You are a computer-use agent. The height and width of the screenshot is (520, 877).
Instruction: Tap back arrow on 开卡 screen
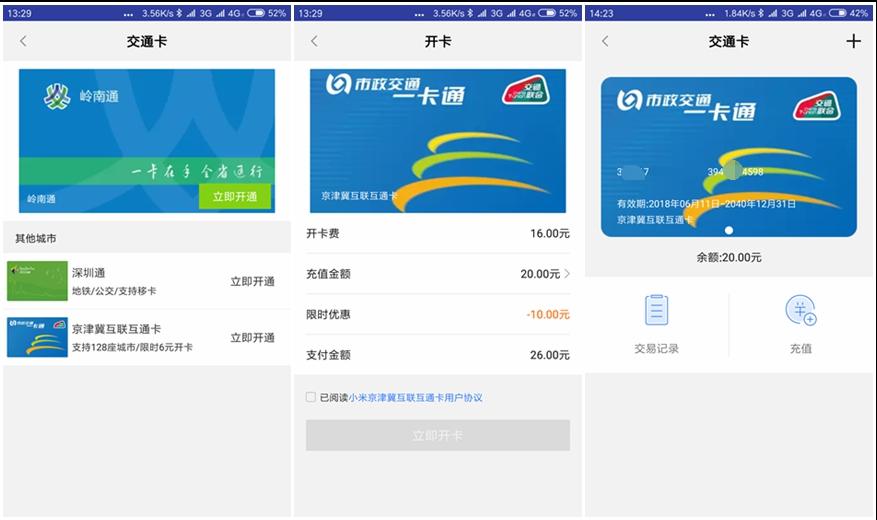[x=314, y=41]
